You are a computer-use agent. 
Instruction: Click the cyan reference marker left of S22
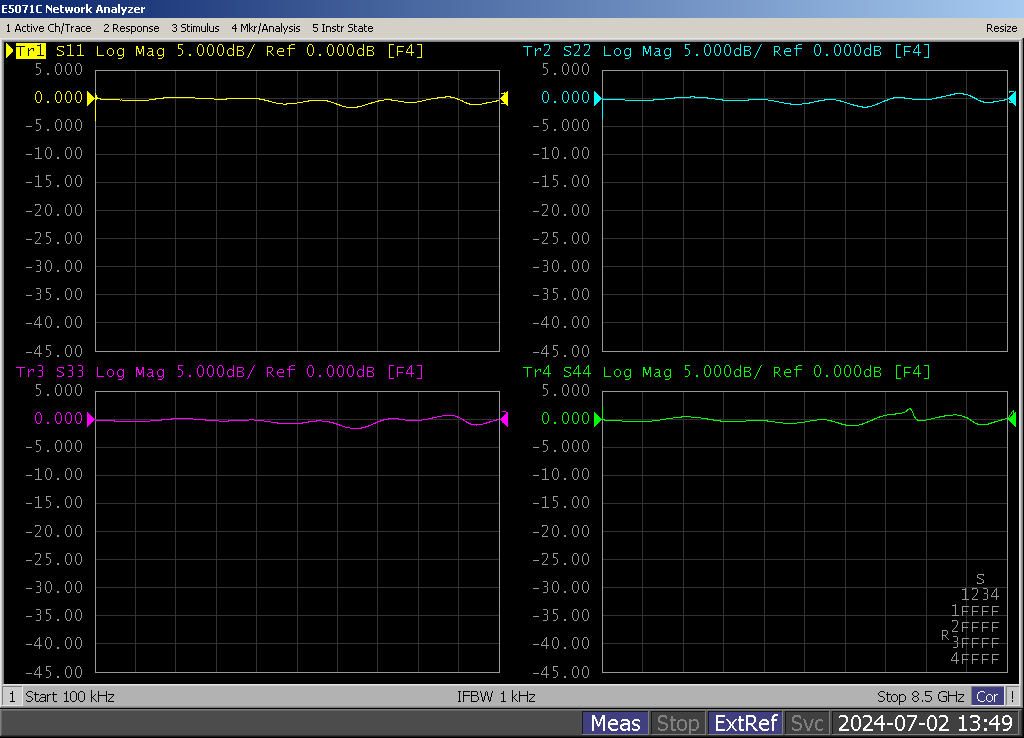point(599,98)
